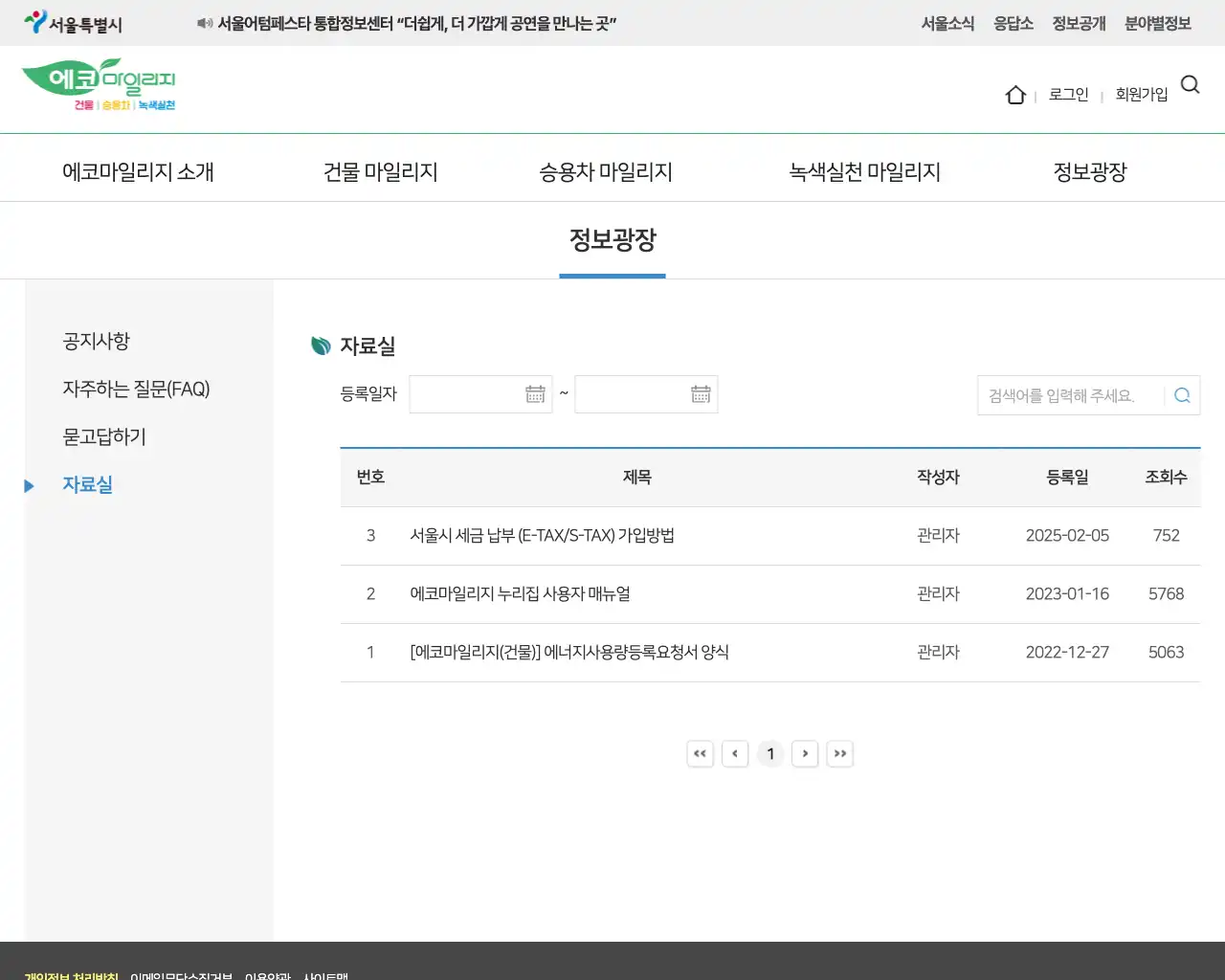Open post 에코마일리지 누리집 사용자 매뉴얼

520,594
